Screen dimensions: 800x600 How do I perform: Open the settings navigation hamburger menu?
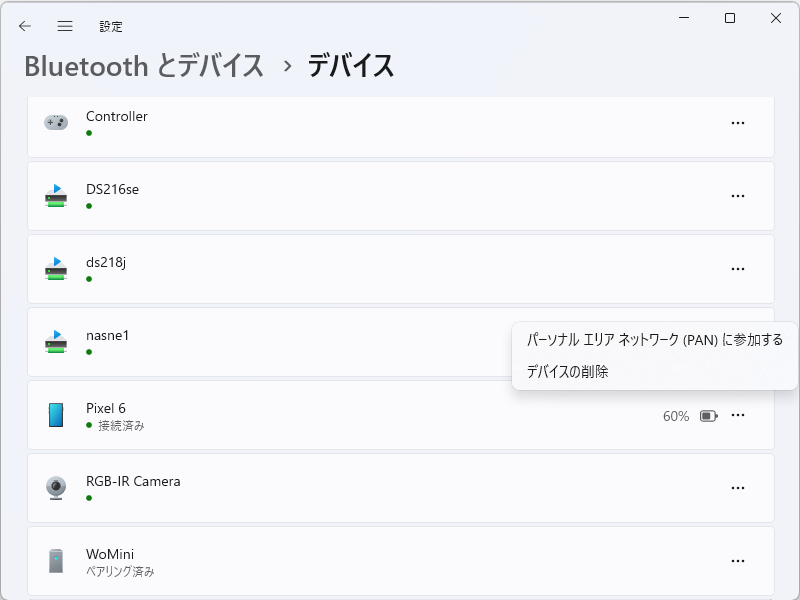(65, 26)
